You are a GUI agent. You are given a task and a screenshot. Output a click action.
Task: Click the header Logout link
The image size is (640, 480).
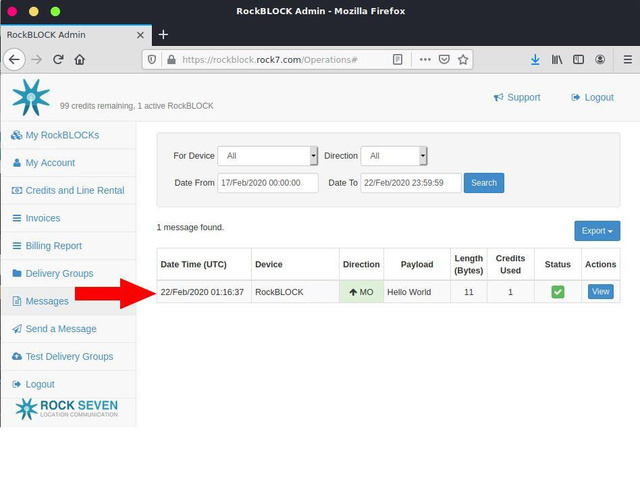pos(592,98)
